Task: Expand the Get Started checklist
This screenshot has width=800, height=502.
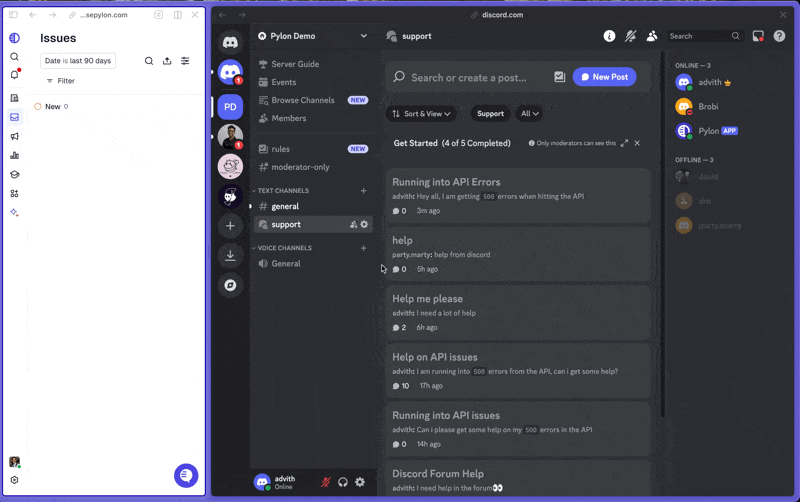Action: pos(624,143)
